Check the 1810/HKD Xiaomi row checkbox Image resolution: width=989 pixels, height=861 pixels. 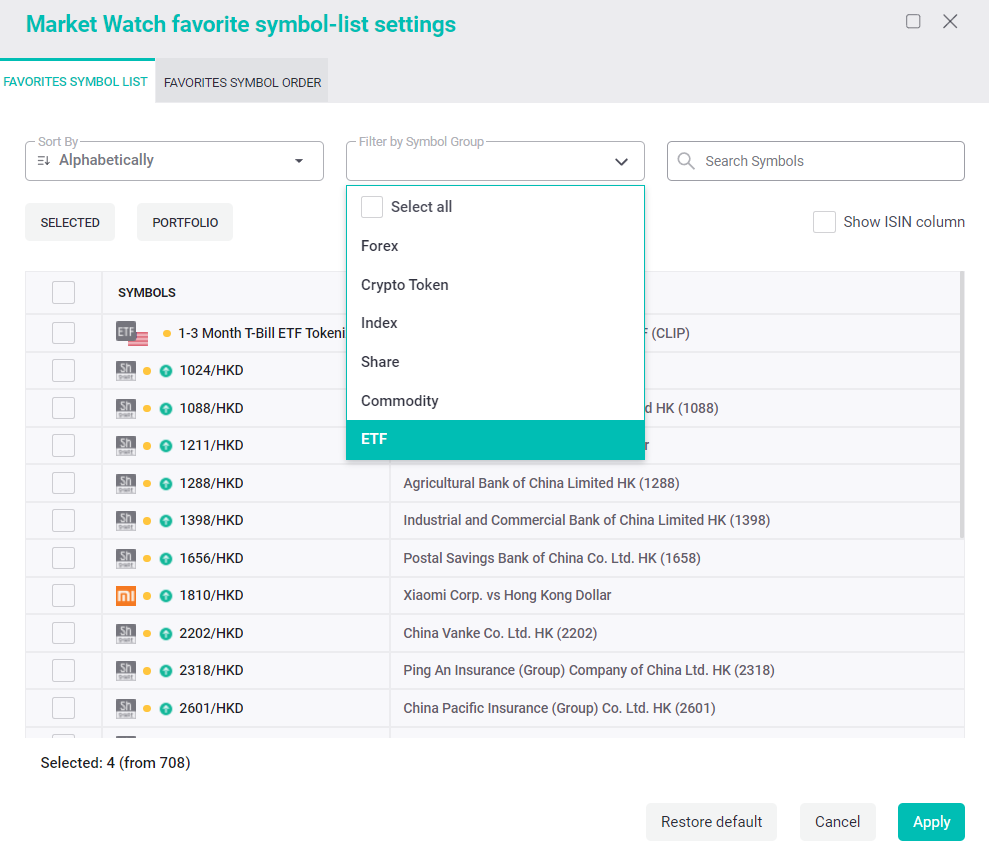[x=64, y=595]
